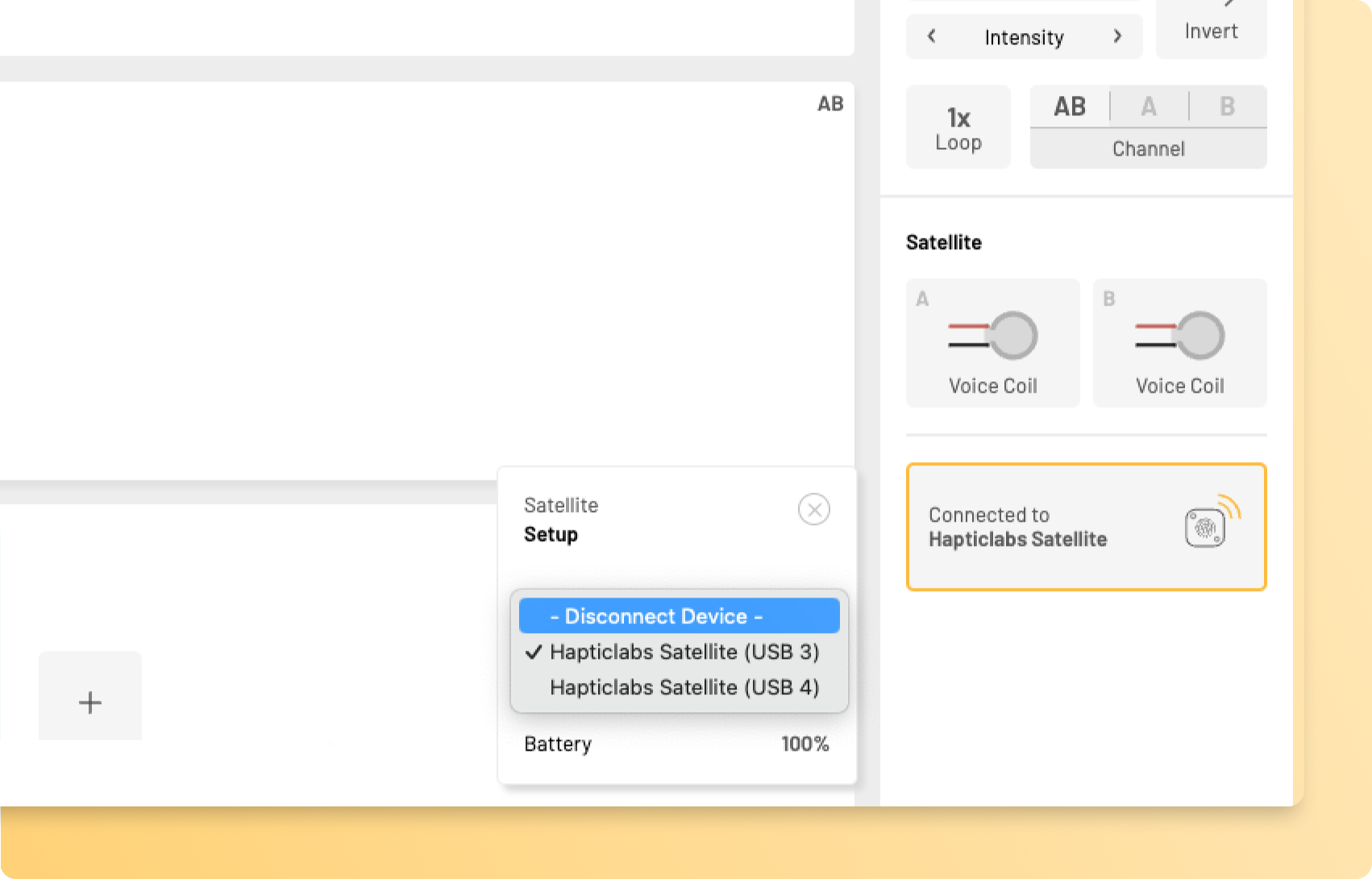Viewport: 1372px width, 879px height.
Task: Select channel A only
Action: coord(1149,106)
